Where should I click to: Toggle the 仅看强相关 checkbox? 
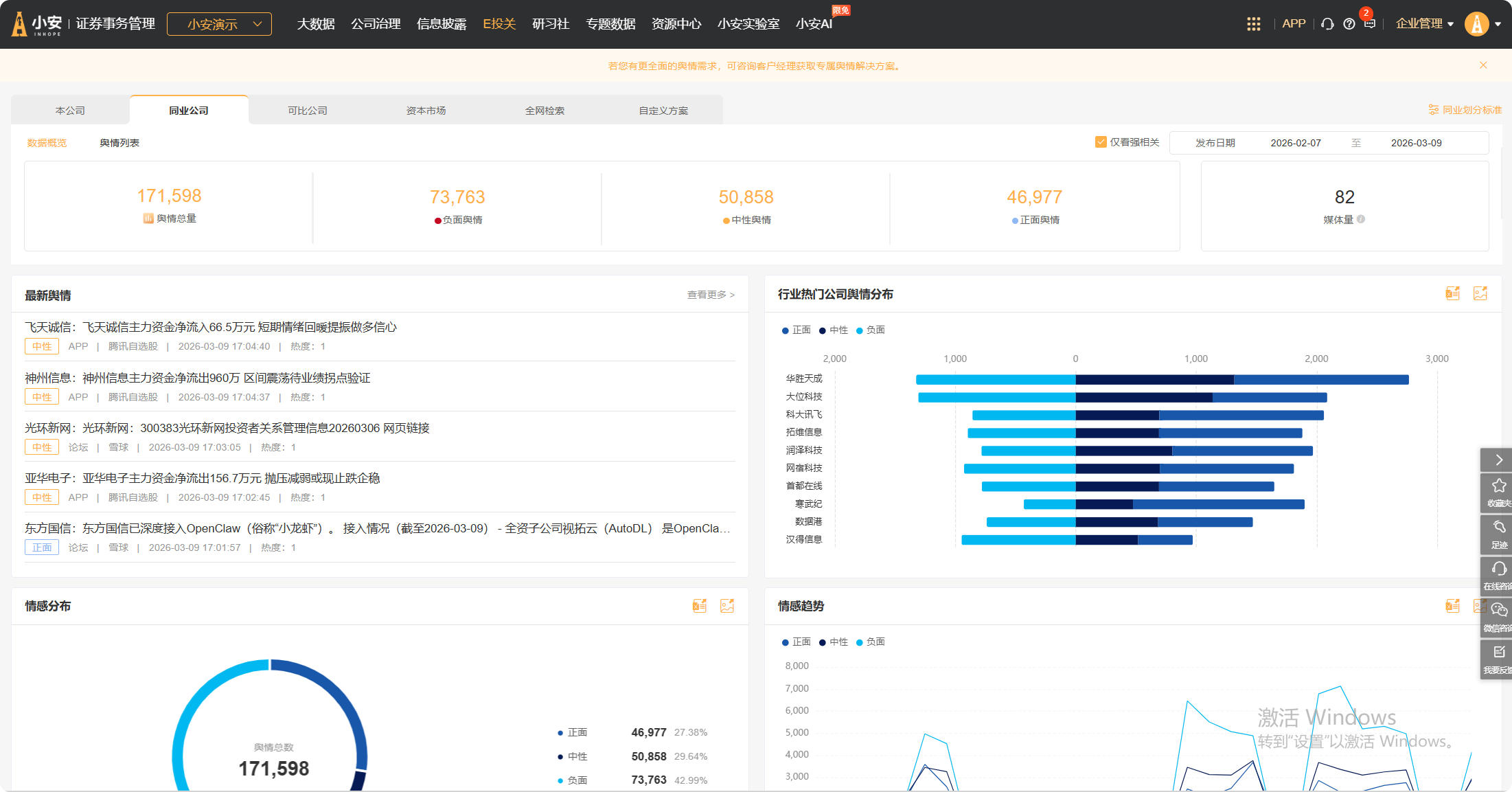(x=1101, y=142)
